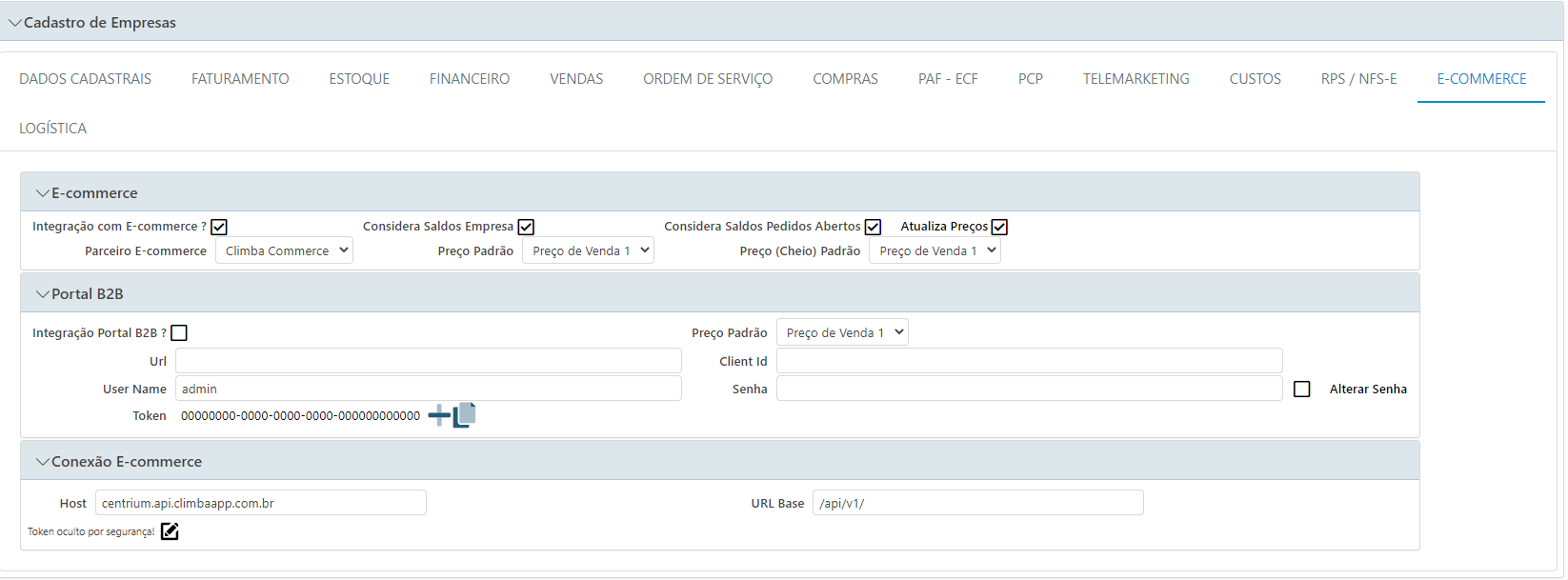Edit the hidden e-commerce token

pyautogui.click(x=170, y=531)
